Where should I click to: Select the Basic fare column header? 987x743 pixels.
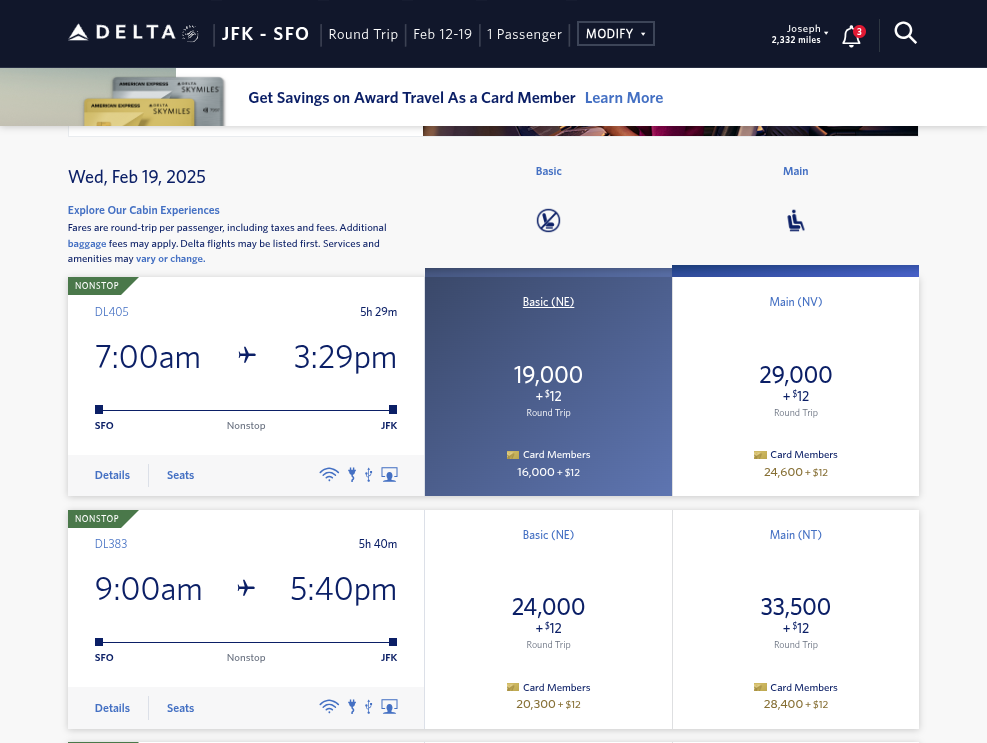[x=548, y=171]
